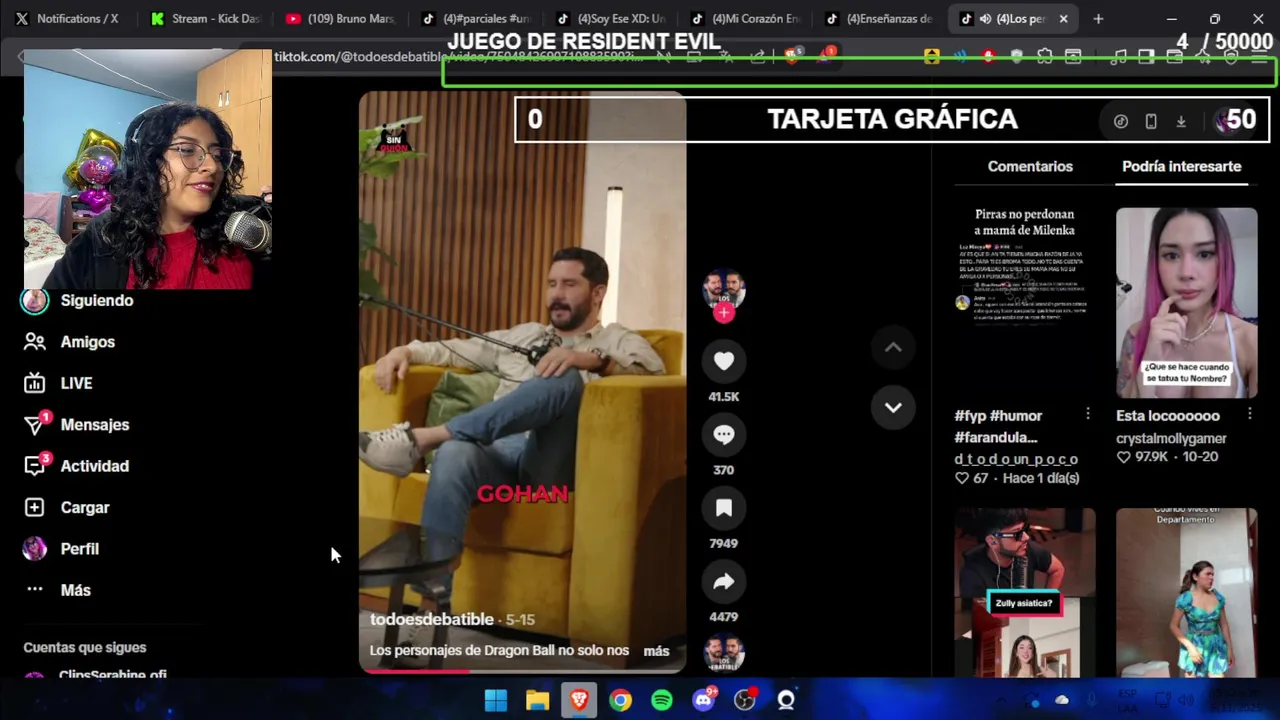Click the phone app icon in the top bar
Screen dimensions: 1280x720
pyautogui.click(x=1151, y=121)
